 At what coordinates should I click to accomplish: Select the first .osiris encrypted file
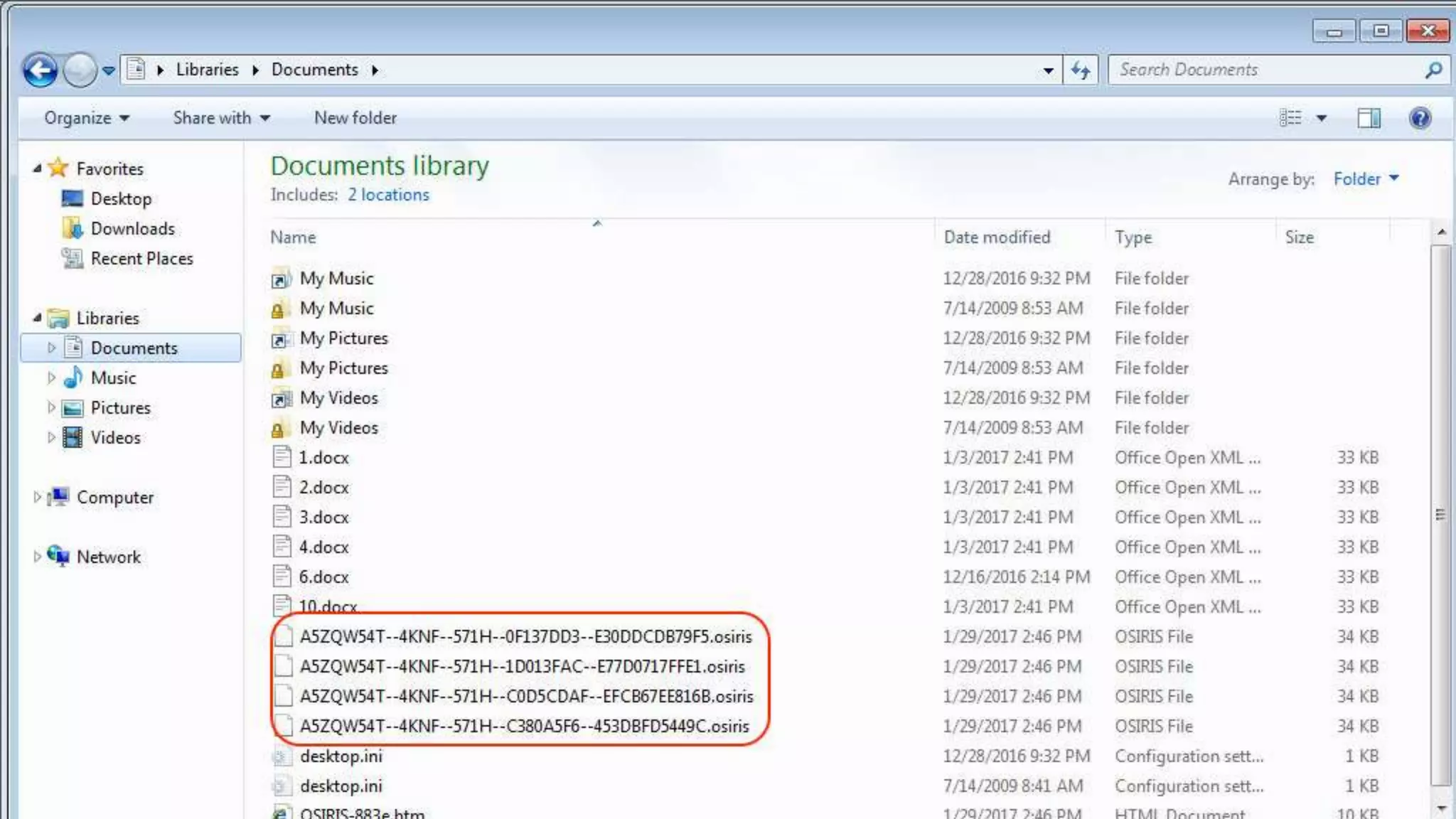pyautogui.click(x=525, y=637)
